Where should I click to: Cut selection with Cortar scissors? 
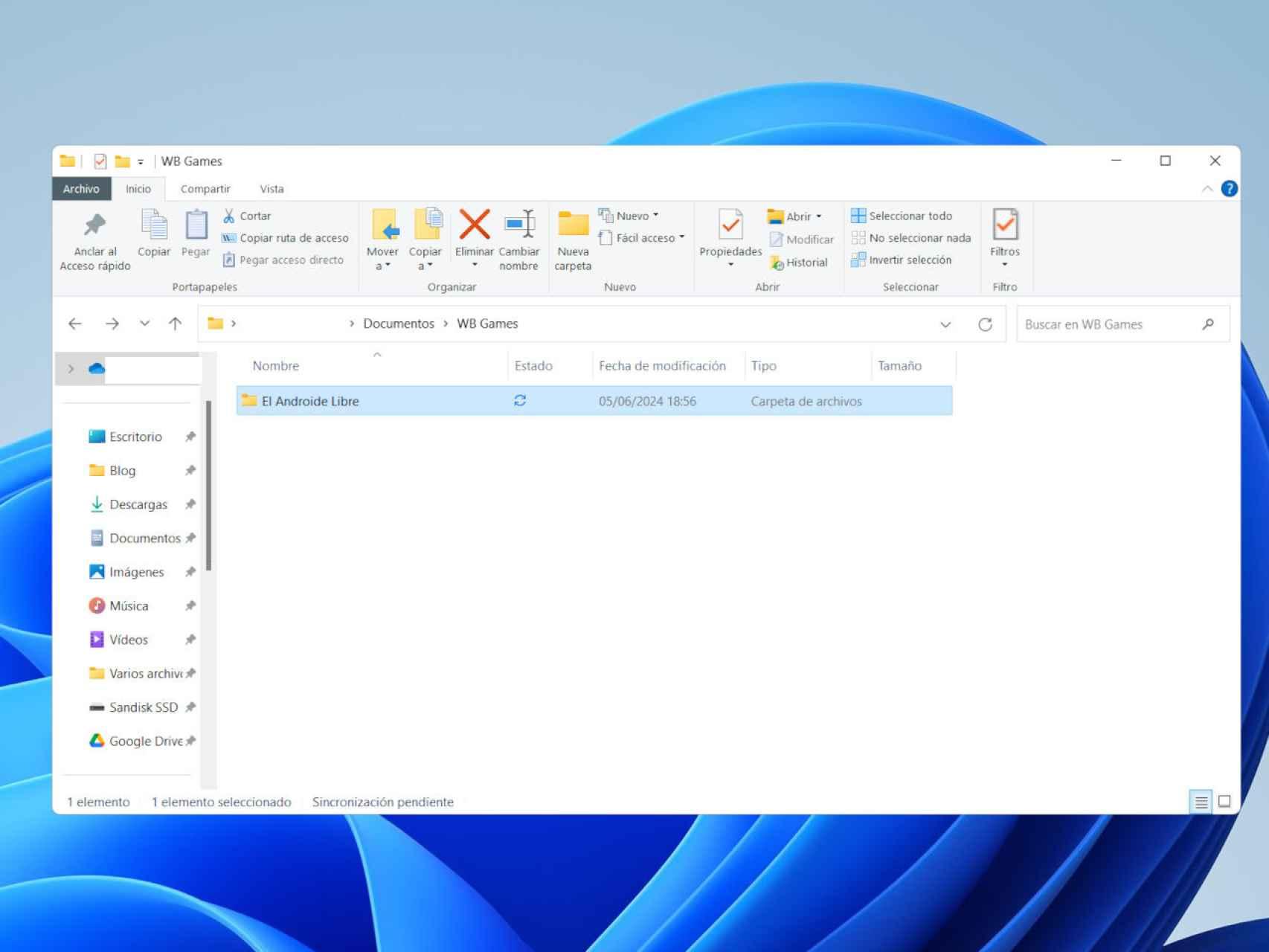pos(247,216)
